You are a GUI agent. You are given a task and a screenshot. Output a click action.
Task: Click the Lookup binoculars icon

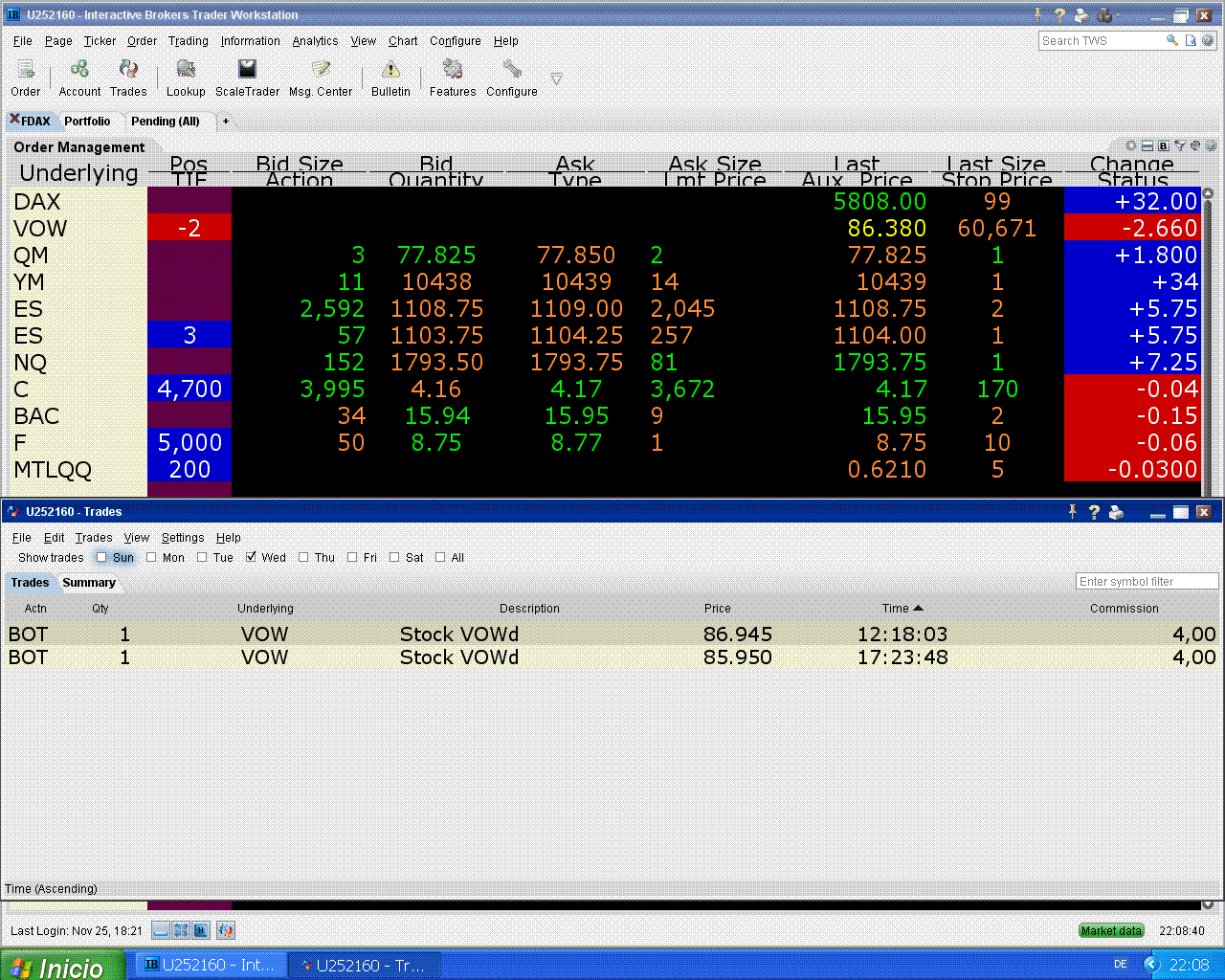point(186,69)
